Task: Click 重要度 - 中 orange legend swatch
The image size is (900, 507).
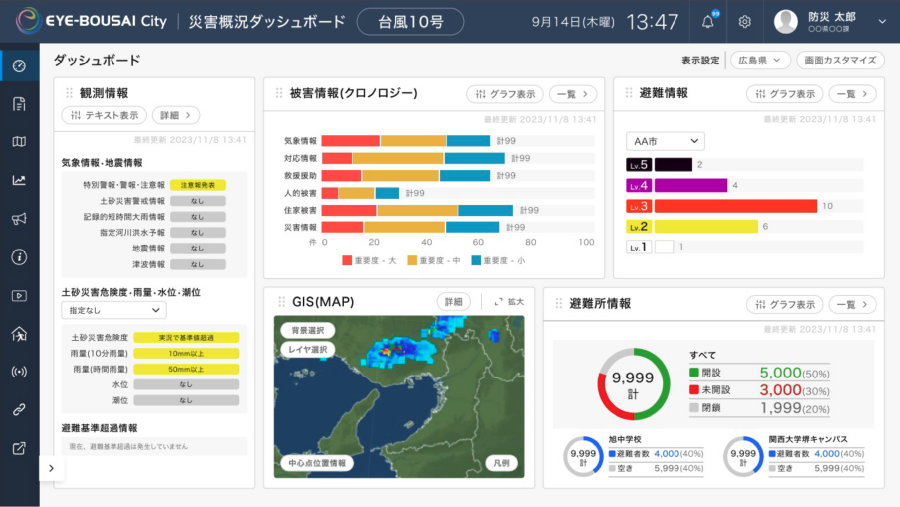Action: pyautogui.click(x=412, y=260)
